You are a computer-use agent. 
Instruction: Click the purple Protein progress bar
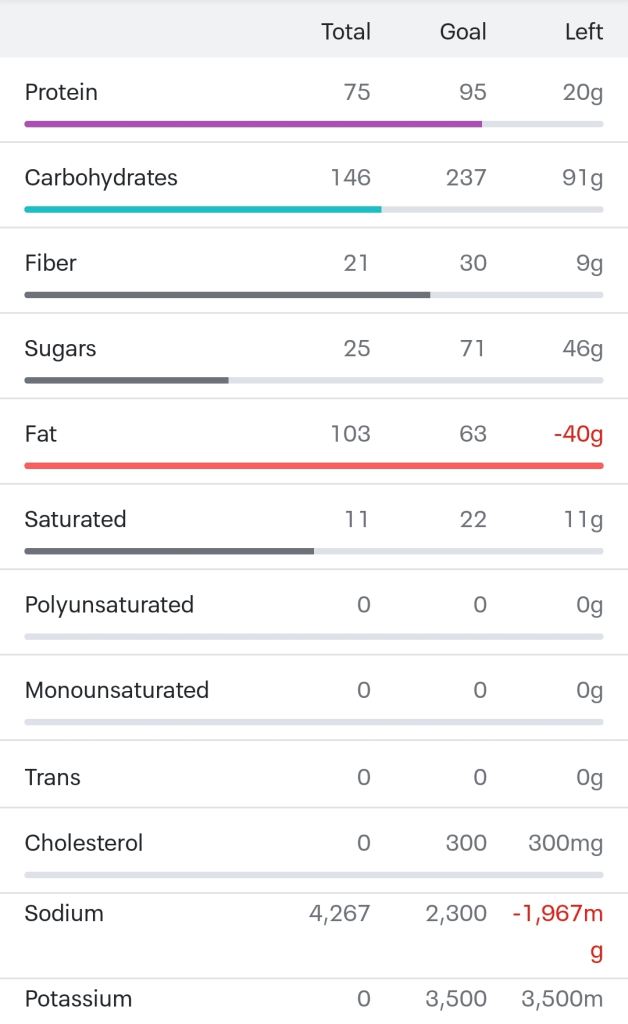(x=253, y=124)
